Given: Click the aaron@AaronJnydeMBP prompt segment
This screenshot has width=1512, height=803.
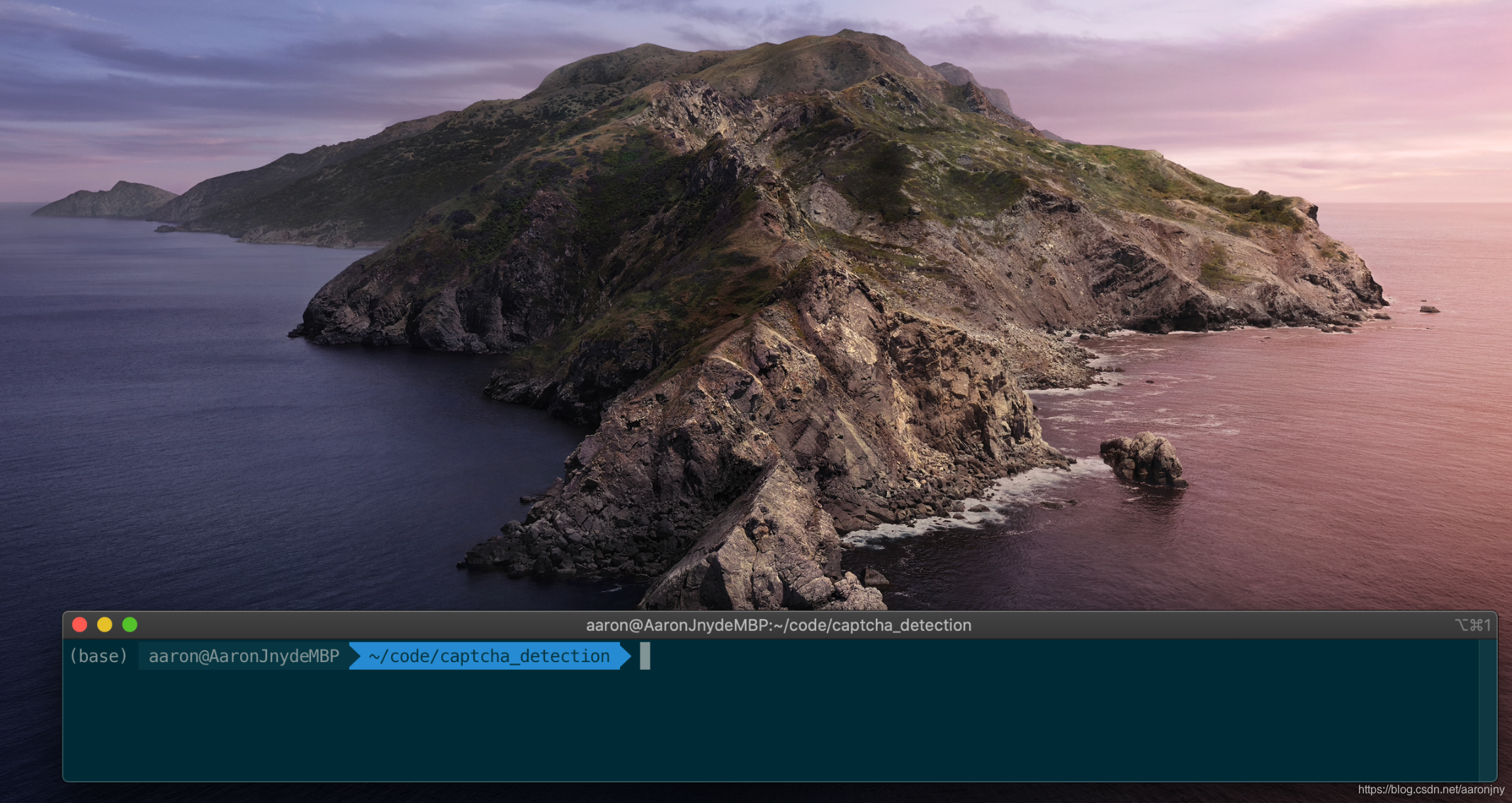Looking at the screenshot, I should 244,656.
